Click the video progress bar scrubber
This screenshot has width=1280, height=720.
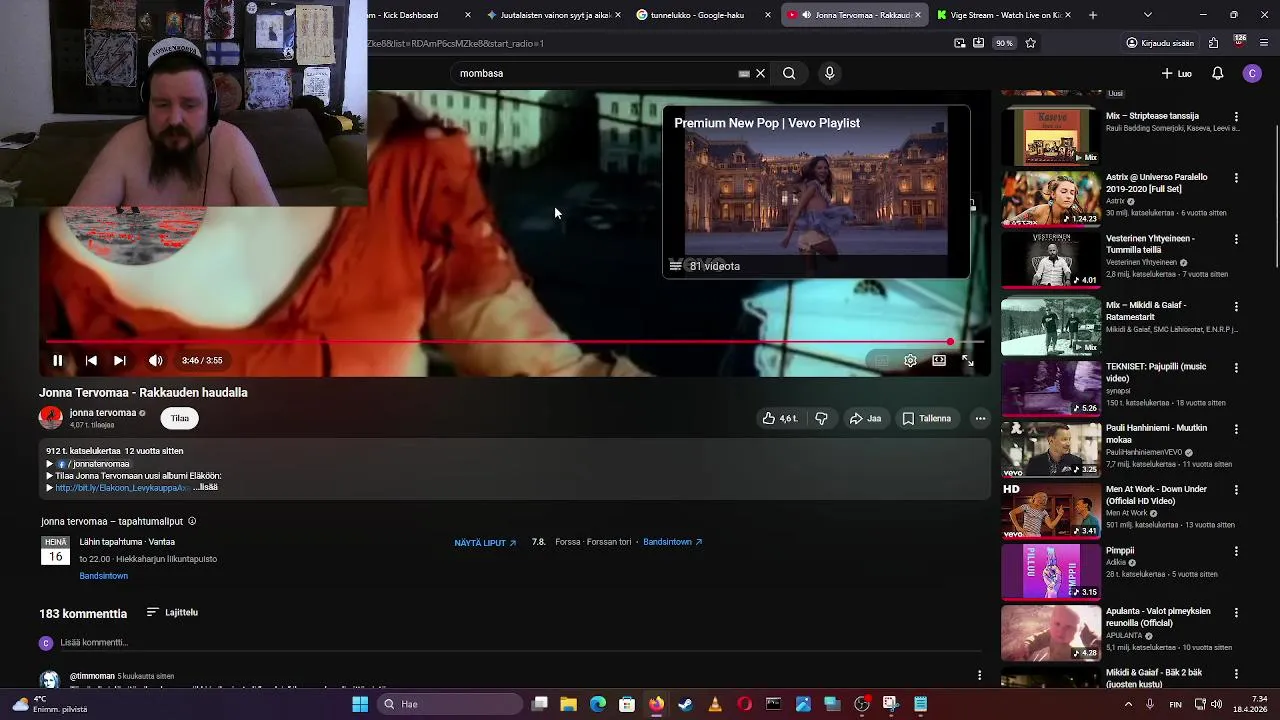pyautogui.click(x=950, y=342)
